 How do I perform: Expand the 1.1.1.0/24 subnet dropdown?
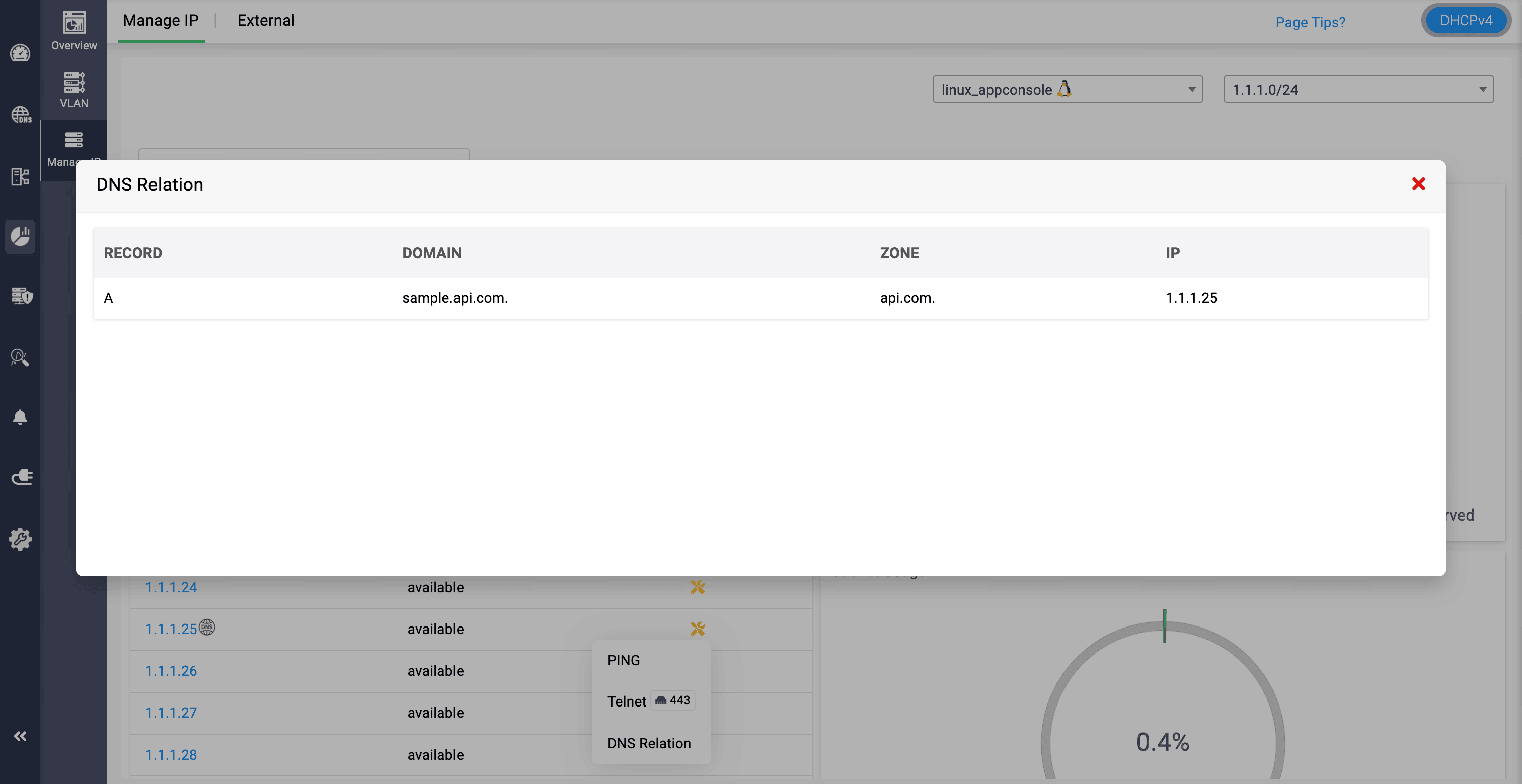click(x=1358, y=89)
